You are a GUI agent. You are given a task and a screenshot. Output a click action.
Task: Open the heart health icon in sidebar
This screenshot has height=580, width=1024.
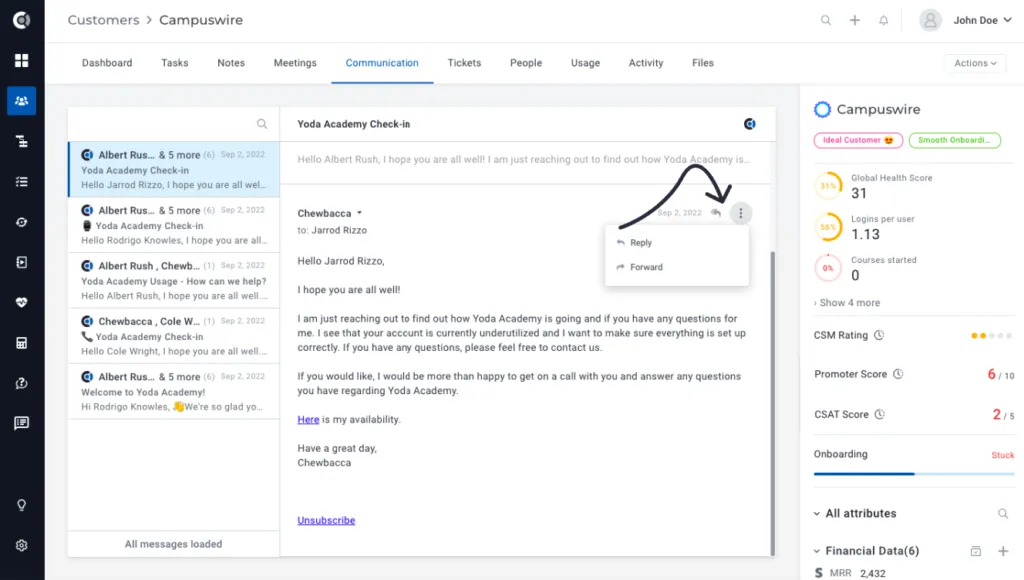tap(22, 302)
